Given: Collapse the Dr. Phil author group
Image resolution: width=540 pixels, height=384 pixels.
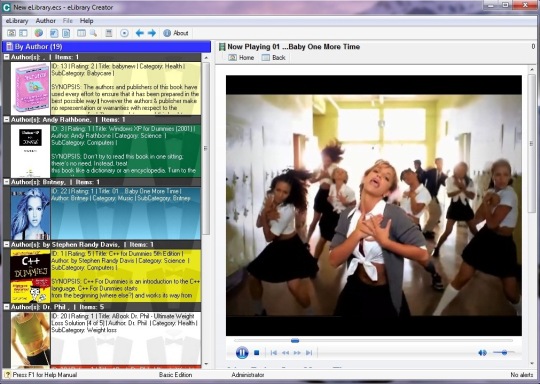Looking at the screenshot, I should (7, 307).
